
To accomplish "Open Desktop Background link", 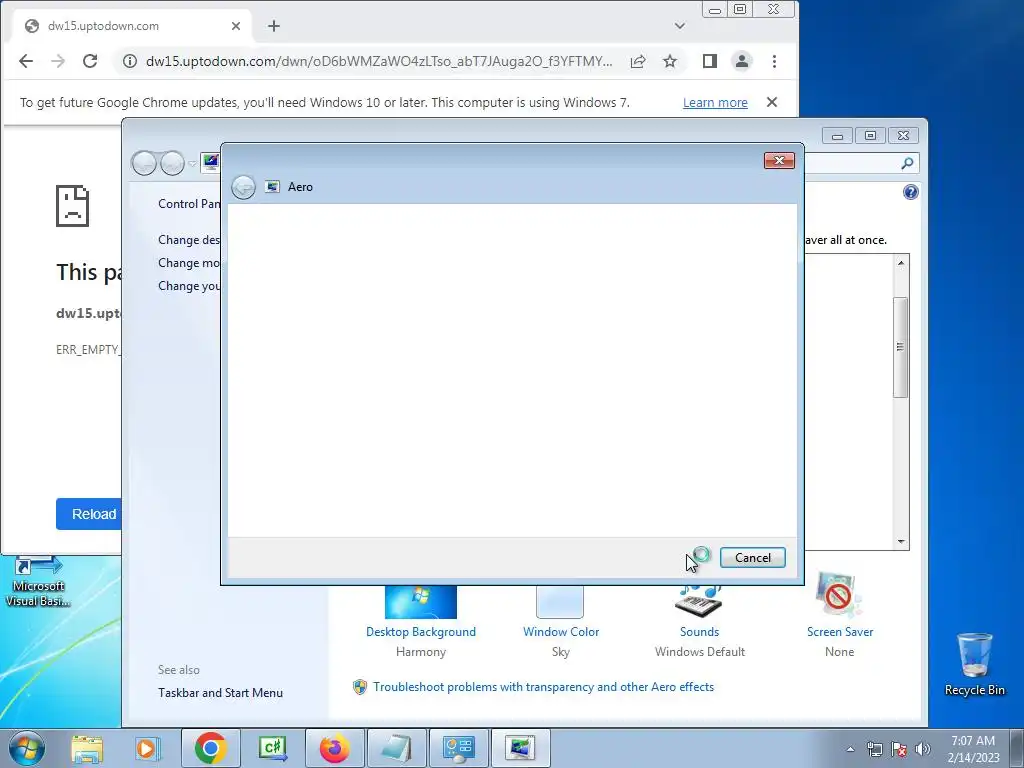I will tap(421, 632).
